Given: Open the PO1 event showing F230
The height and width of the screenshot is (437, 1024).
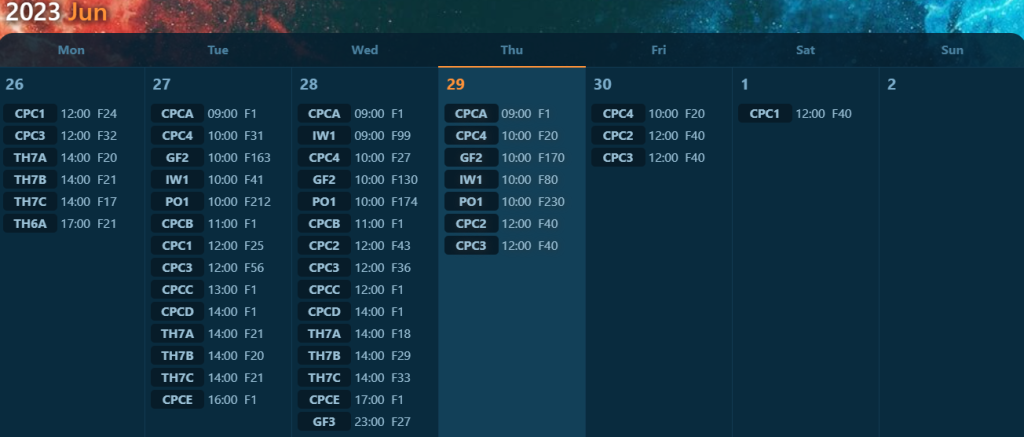Looking at the screenshot, I should click(x=471, y=202).
